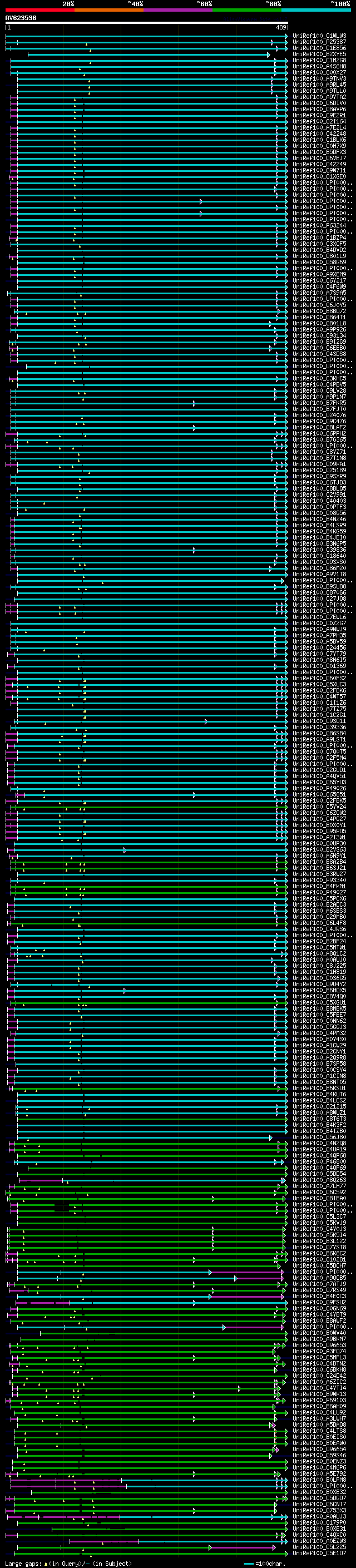This screenshot has width=356, height=1568.
Task: Select the UniRef100_P93340 label
Action: click(319, 880)
